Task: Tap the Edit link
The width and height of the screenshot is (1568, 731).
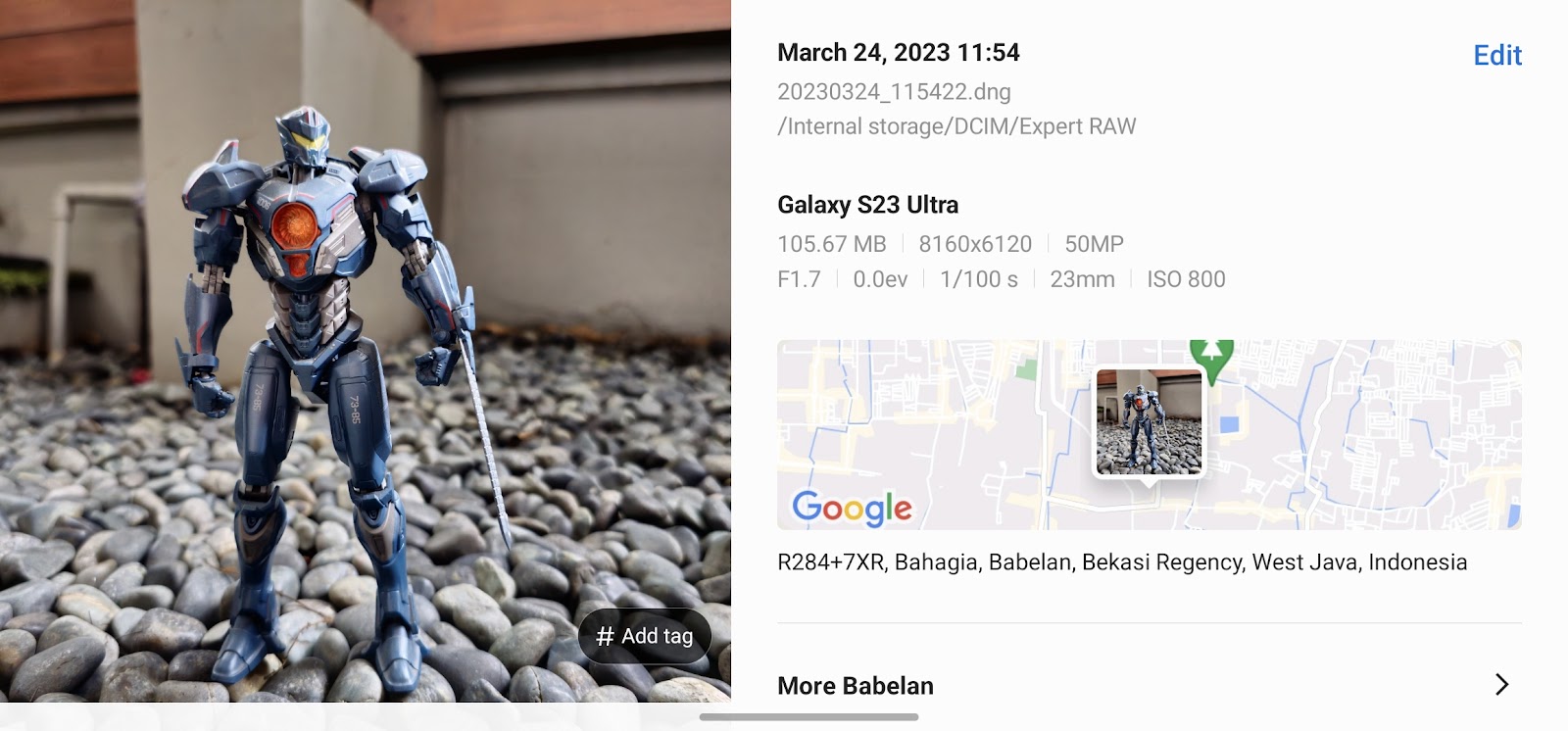Action: pos(1497,55)
